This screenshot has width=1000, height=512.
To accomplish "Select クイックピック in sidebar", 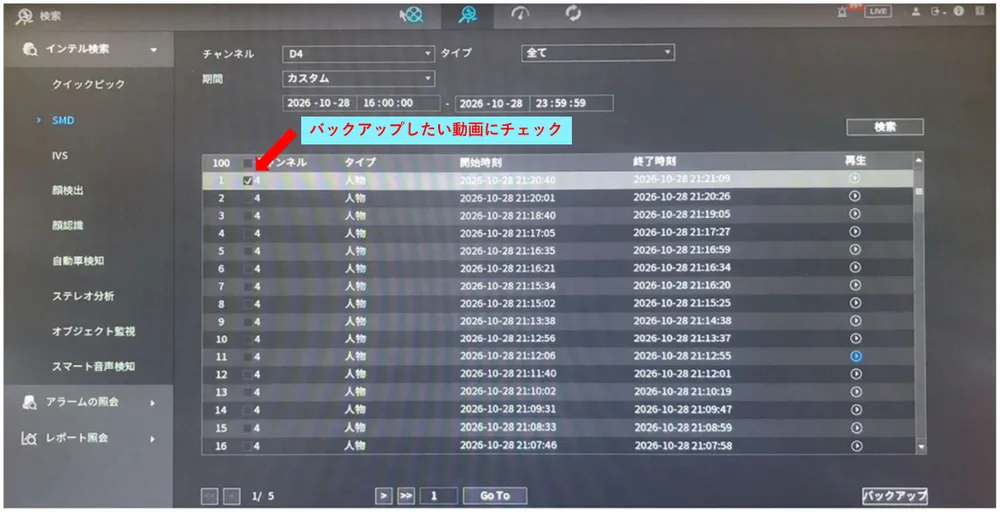I will pos(89,84).
